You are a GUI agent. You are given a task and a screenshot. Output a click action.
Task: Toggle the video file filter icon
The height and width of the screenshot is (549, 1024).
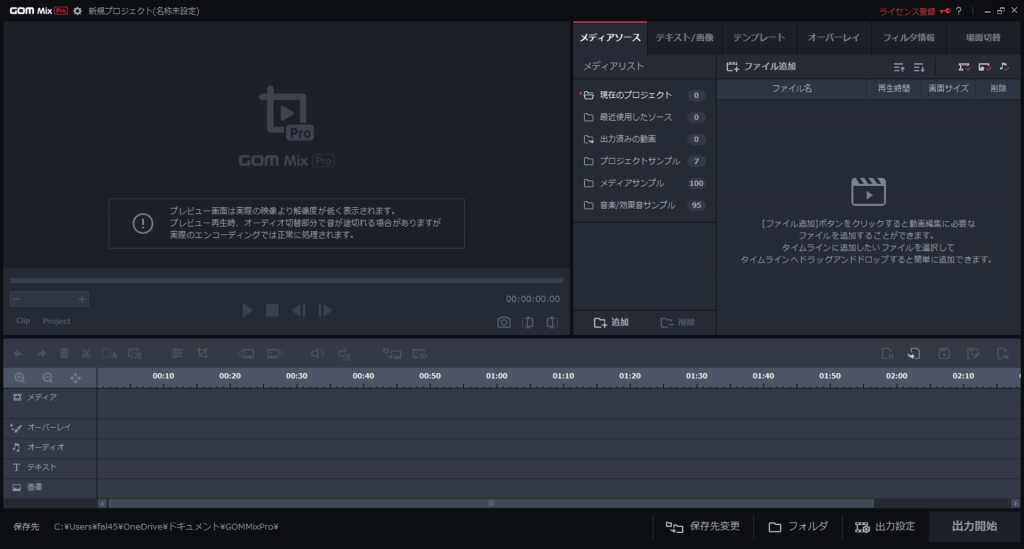[964, 67]
